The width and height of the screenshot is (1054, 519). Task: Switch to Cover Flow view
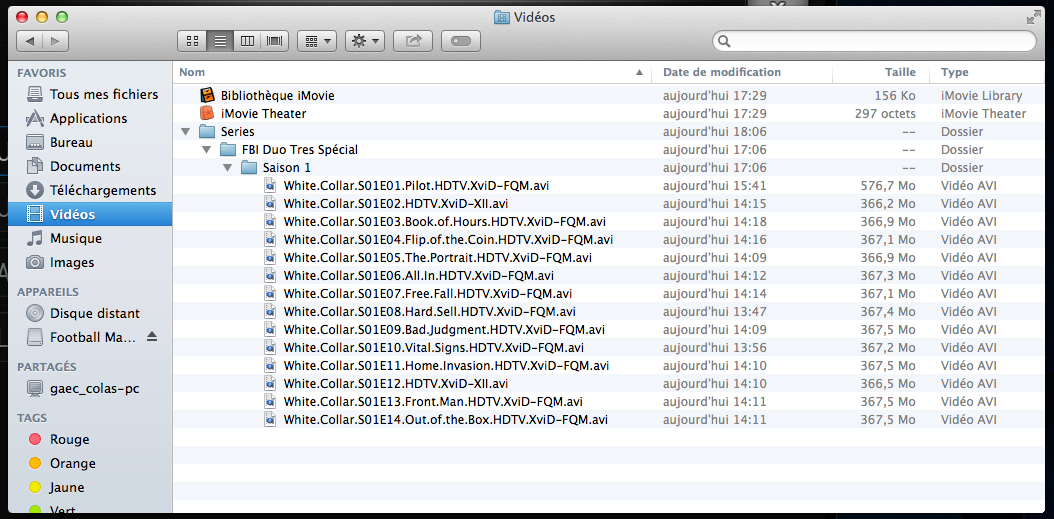(274, 41)
